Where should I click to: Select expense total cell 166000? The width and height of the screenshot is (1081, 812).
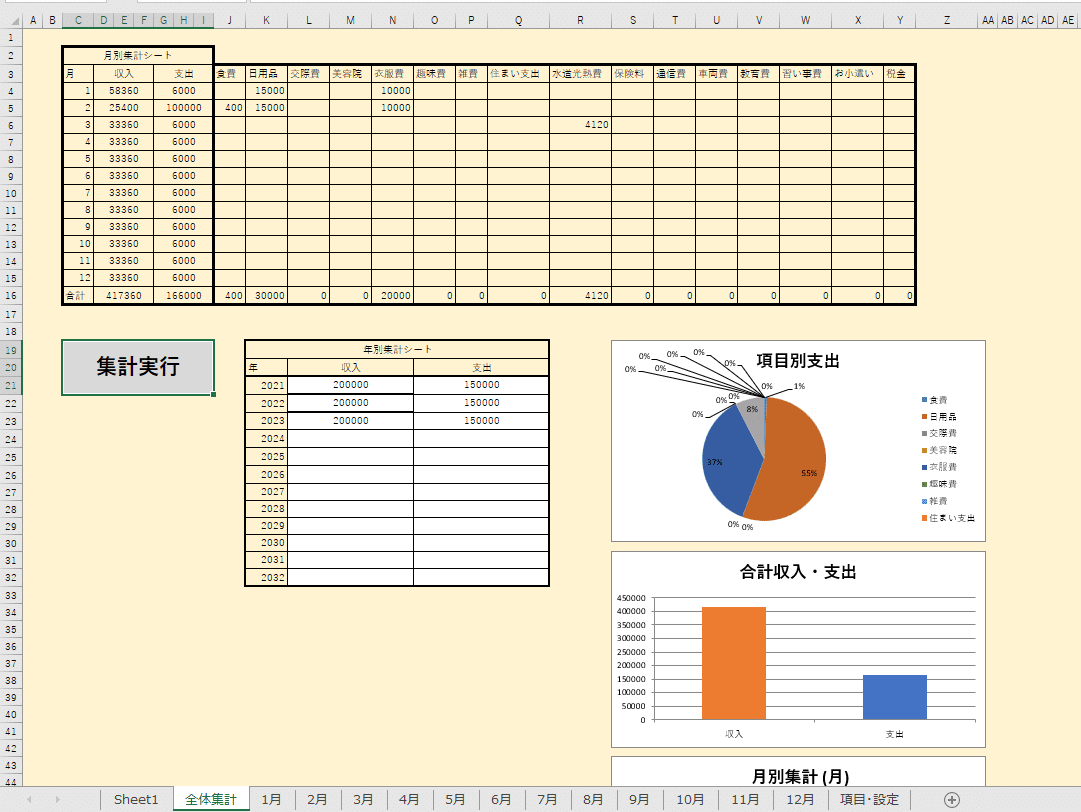coord(184,296)
